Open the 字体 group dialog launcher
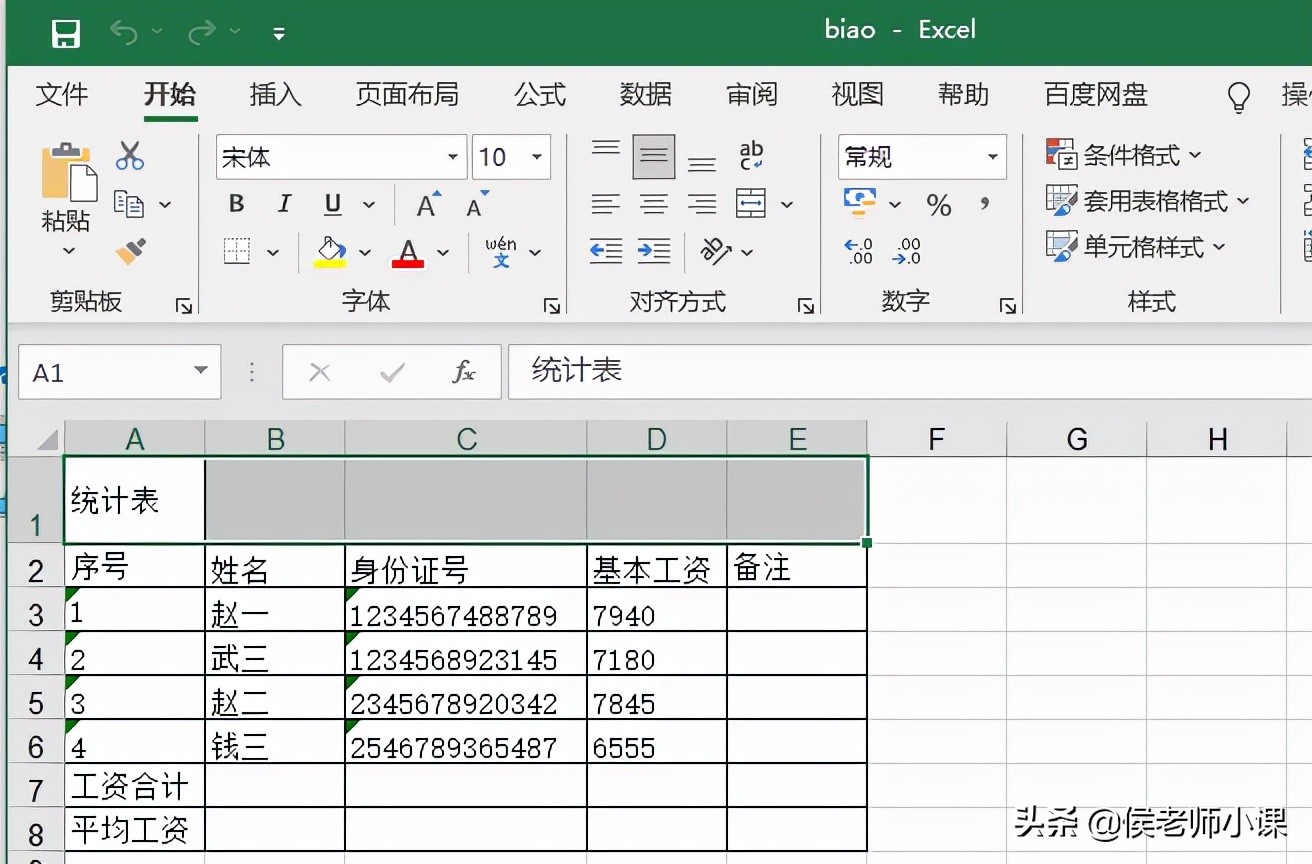This screenshot has height=864, width=1312. tap(552, 306)
